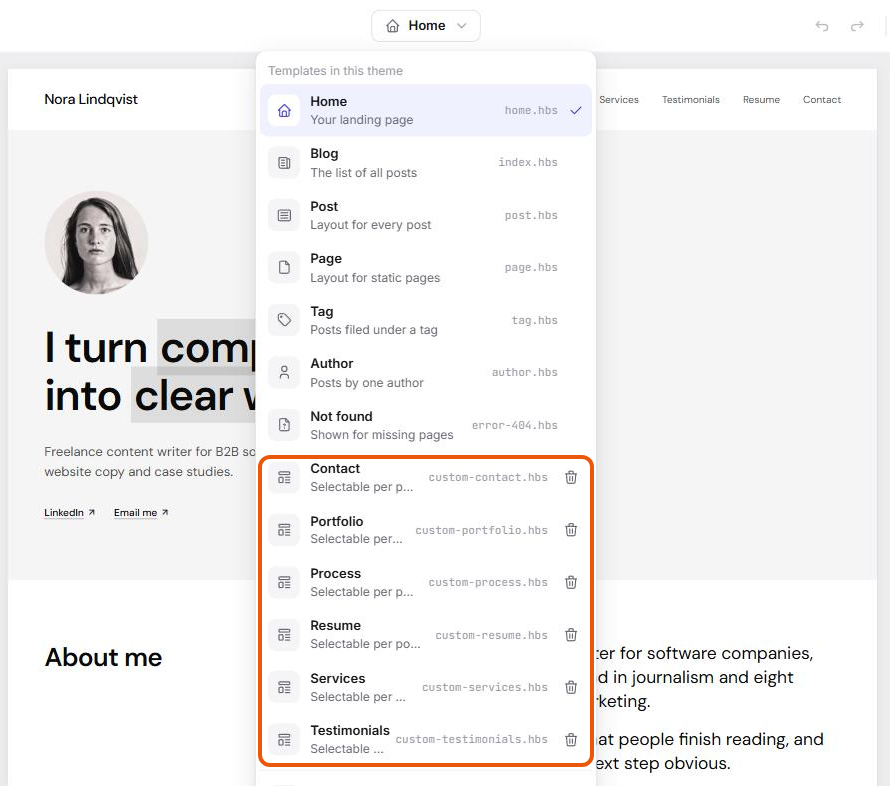Click the error-404.hbs filename
Screen dimensions: 890x787
[x=515, y=425]
